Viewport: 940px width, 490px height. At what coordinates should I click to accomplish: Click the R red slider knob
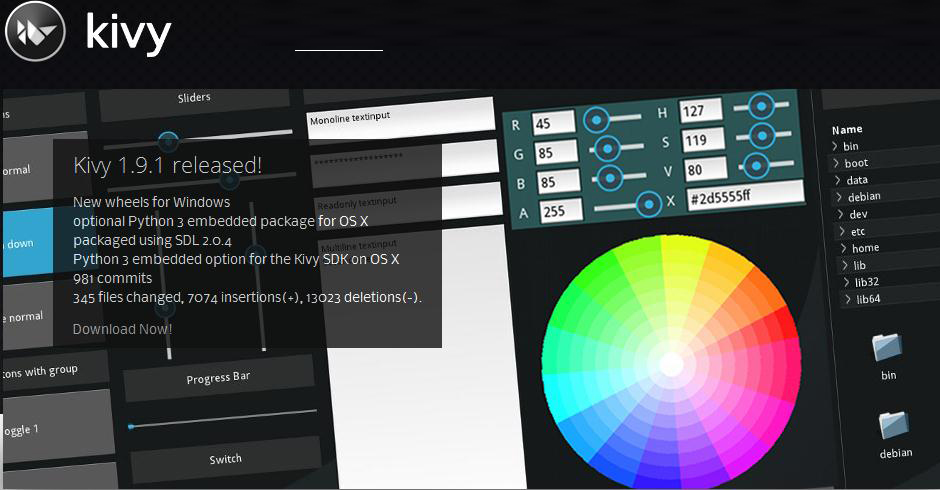[596, 120]
